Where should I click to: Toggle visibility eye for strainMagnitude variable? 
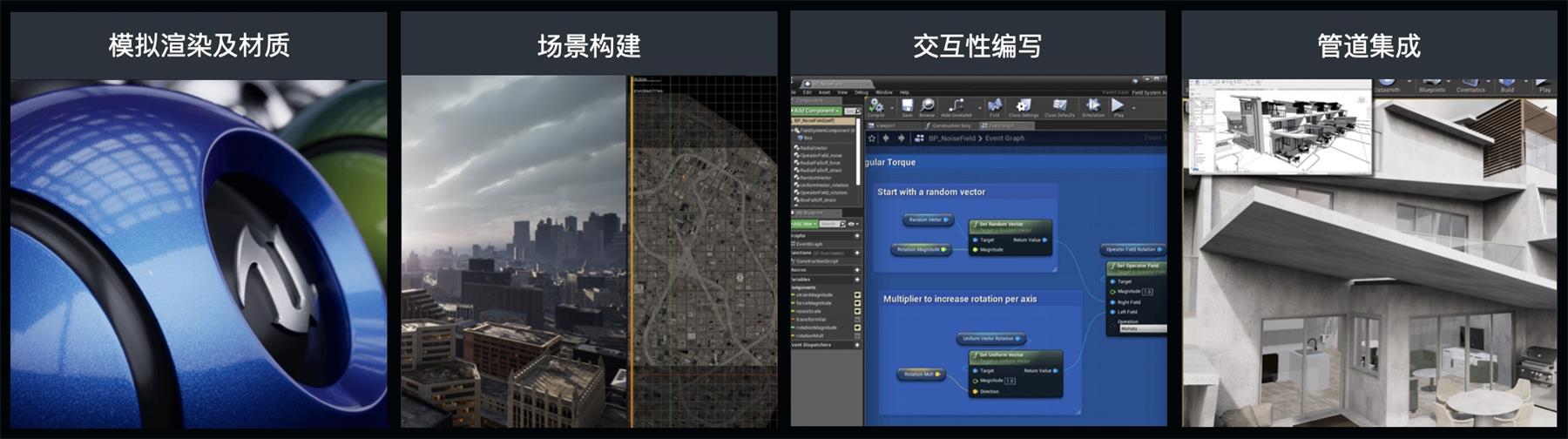(857, 295)
